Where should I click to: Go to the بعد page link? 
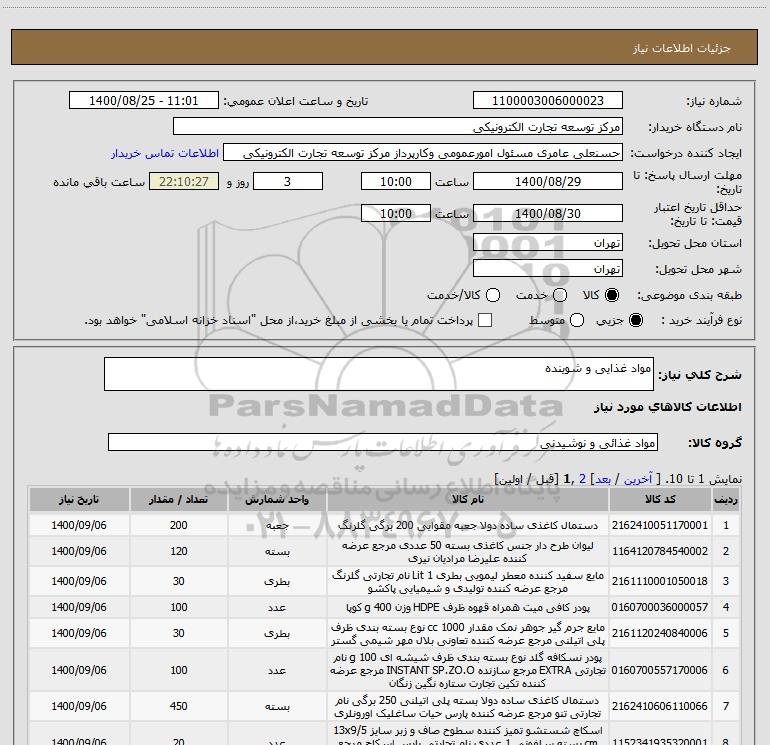coord(603,479)
